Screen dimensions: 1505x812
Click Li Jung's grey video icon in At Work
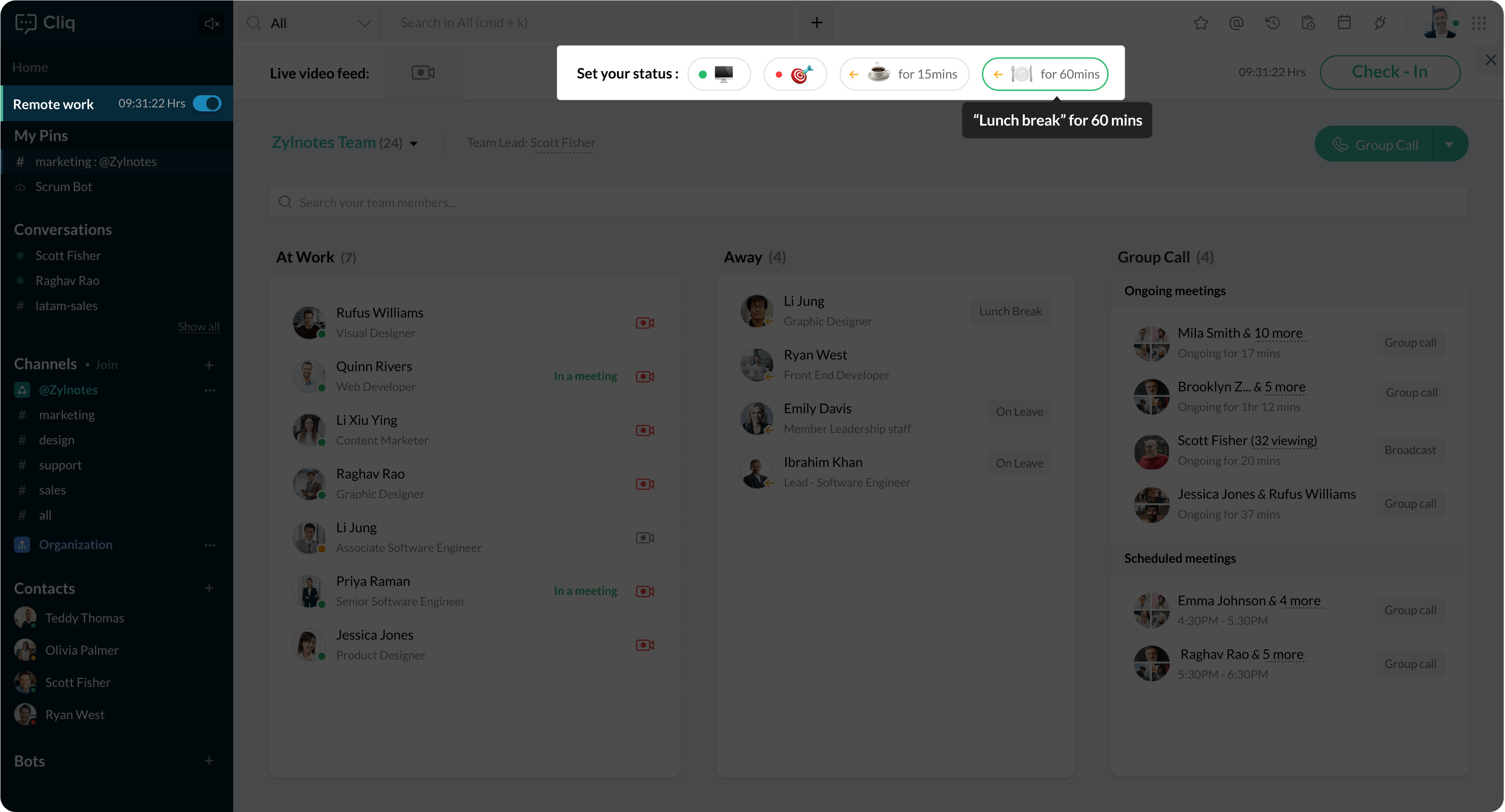pos(645,537)
